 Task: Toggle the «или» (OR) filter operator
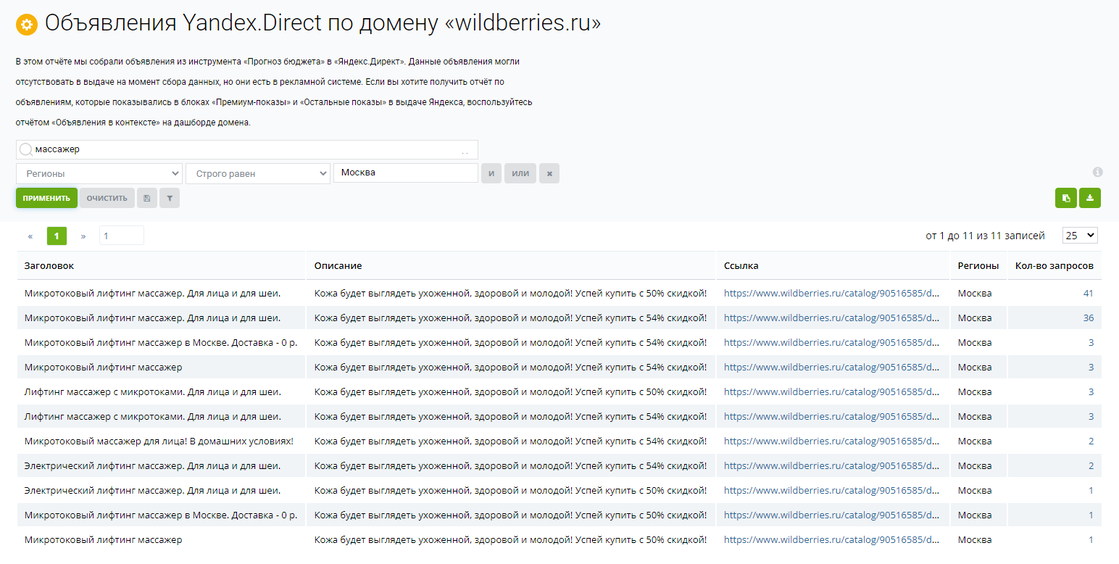tap(520, 174)
